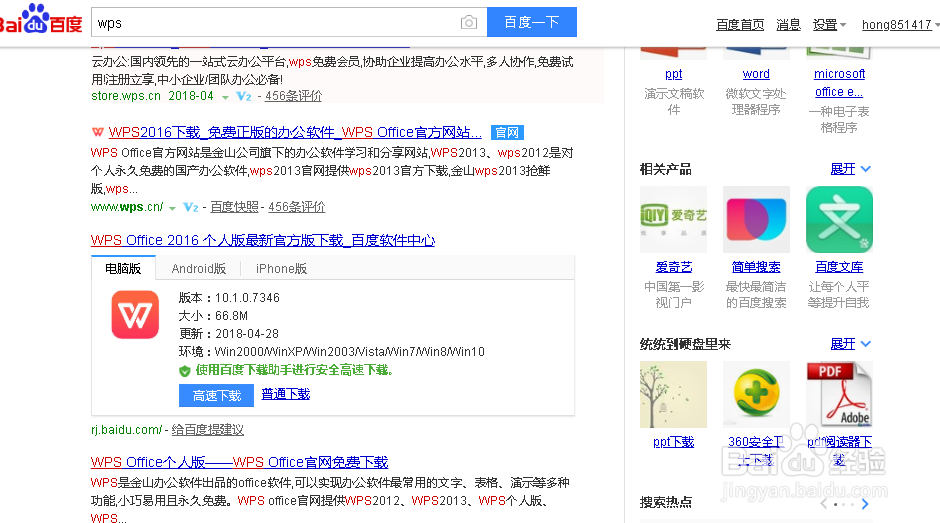
Task: Open 消息 messages link
Action: point(788,25)
